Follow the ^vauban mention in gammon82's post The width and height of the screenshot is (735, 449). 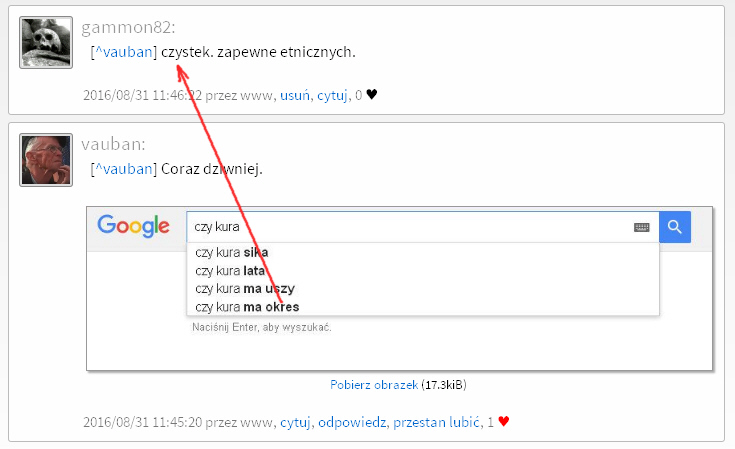pos(123,51)
